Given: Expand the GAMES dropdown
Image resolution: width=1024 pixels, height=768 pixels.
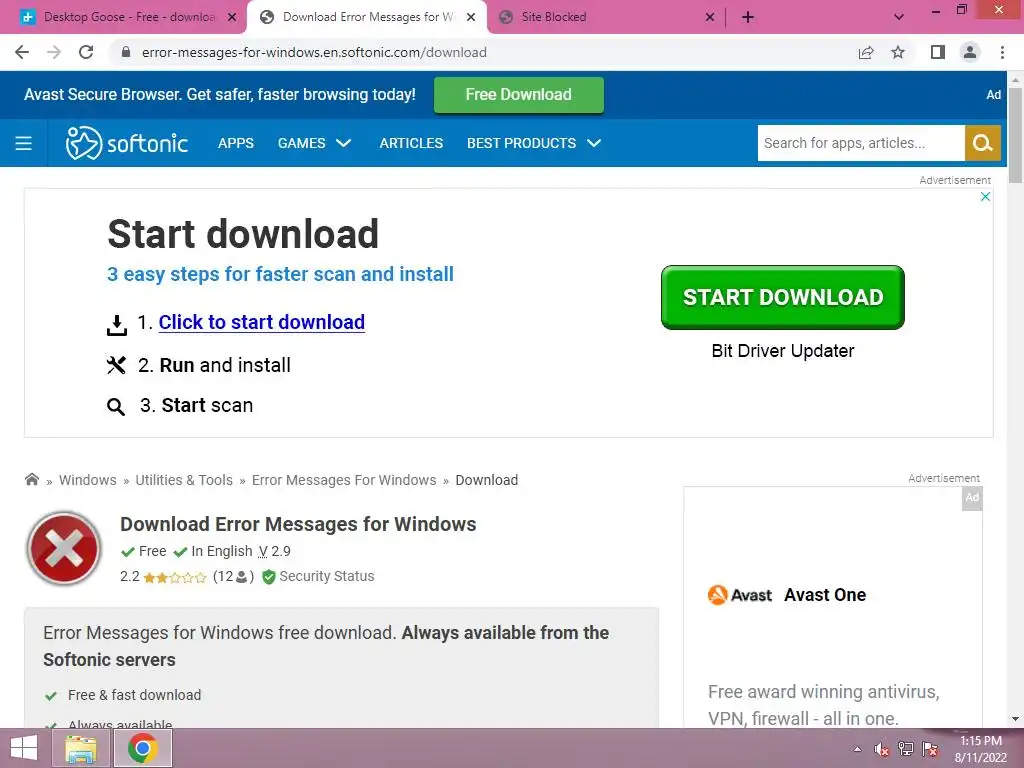Looking at the screenshot, I should 314,143.
